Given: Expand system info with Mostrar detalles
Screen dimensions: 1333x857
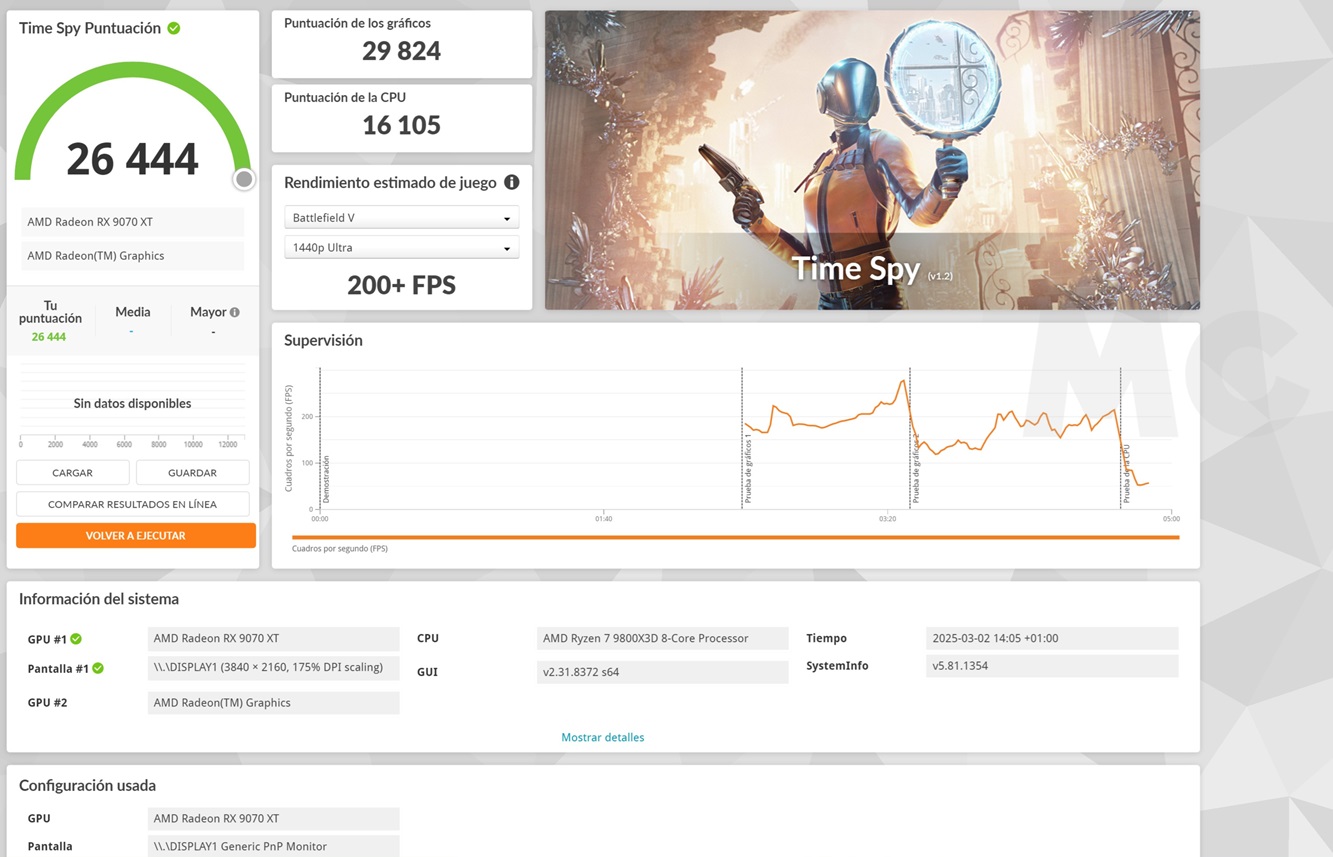Looking at the screenshot, I should click(x=602, y=737).
